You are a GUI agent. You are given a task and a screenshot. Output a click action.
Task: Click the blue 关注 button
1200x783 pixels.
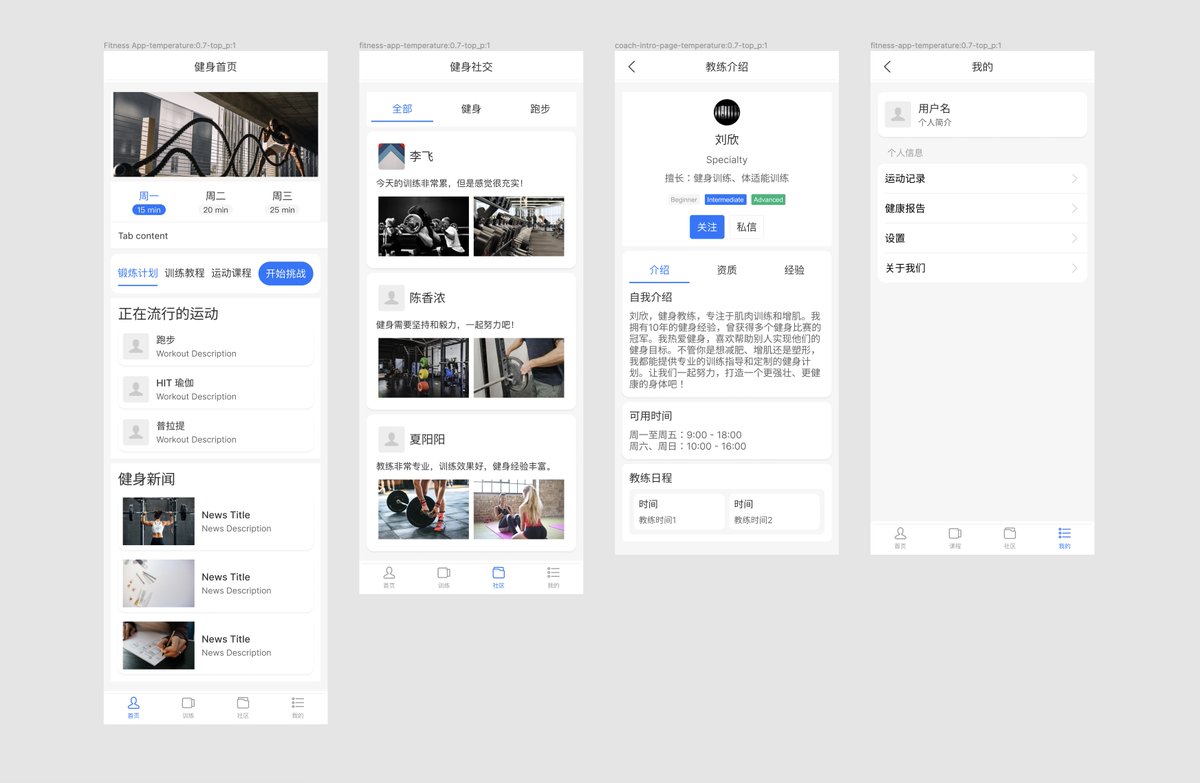coord(707,227)
